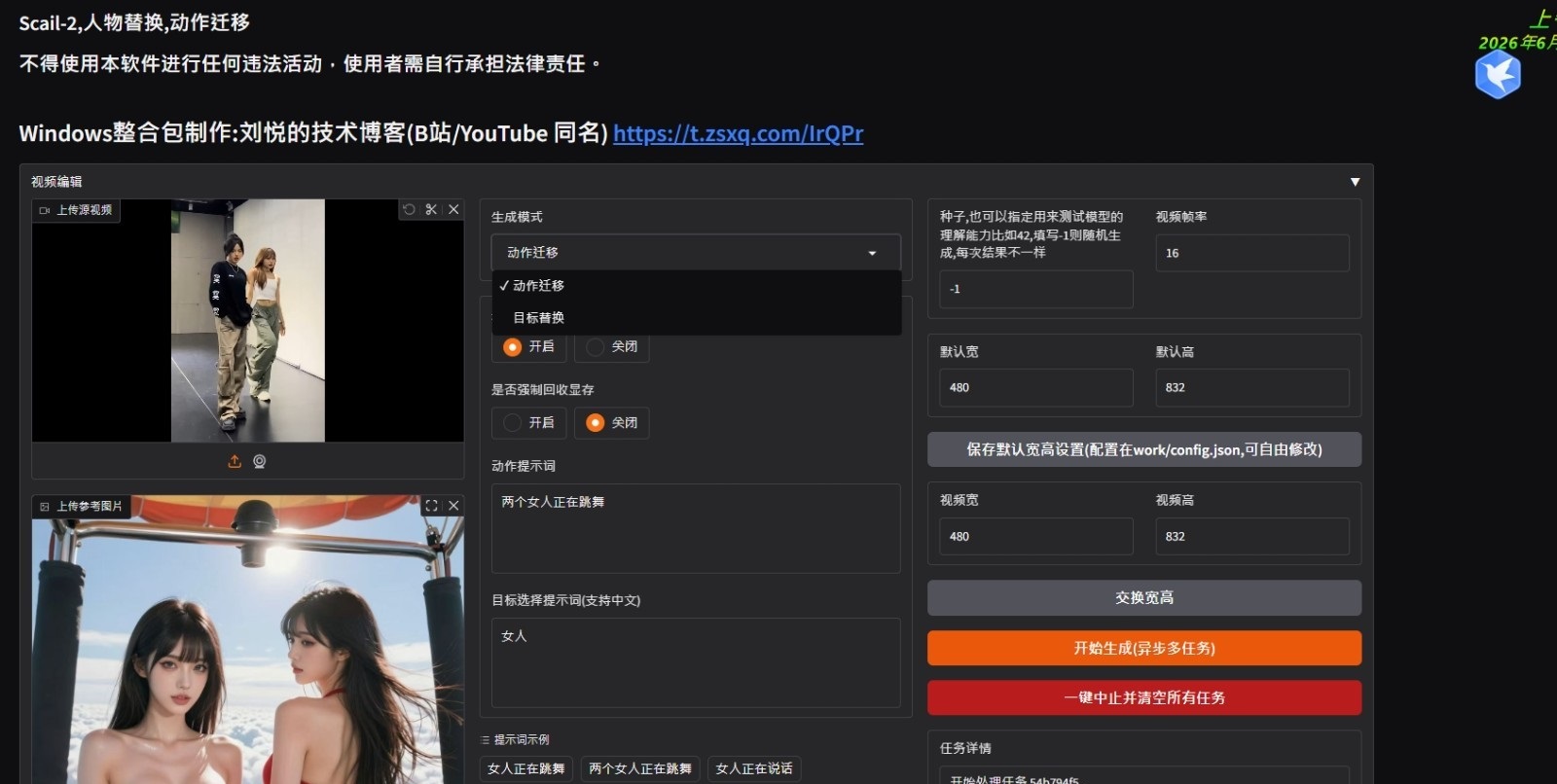View the reference image in fullscreen
Screen dimensions: 1557x784
(431, 506)
